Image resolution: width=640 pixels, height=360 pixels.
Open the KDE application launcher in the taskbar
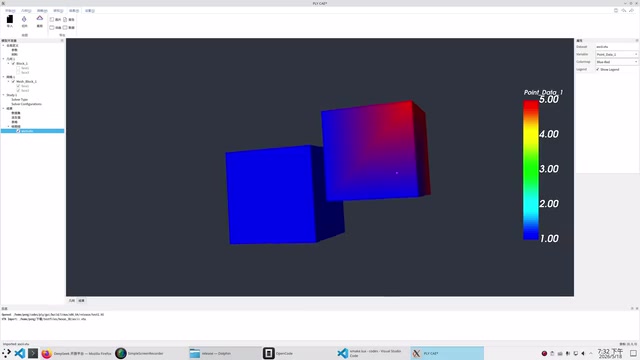coord(6,353)
